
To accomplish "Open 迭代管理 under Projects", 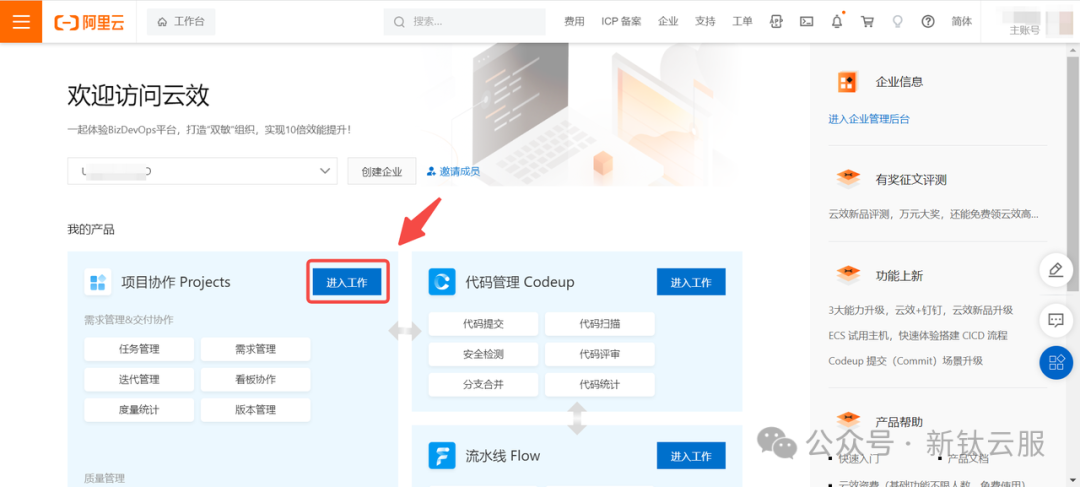I will coord(139,380).
